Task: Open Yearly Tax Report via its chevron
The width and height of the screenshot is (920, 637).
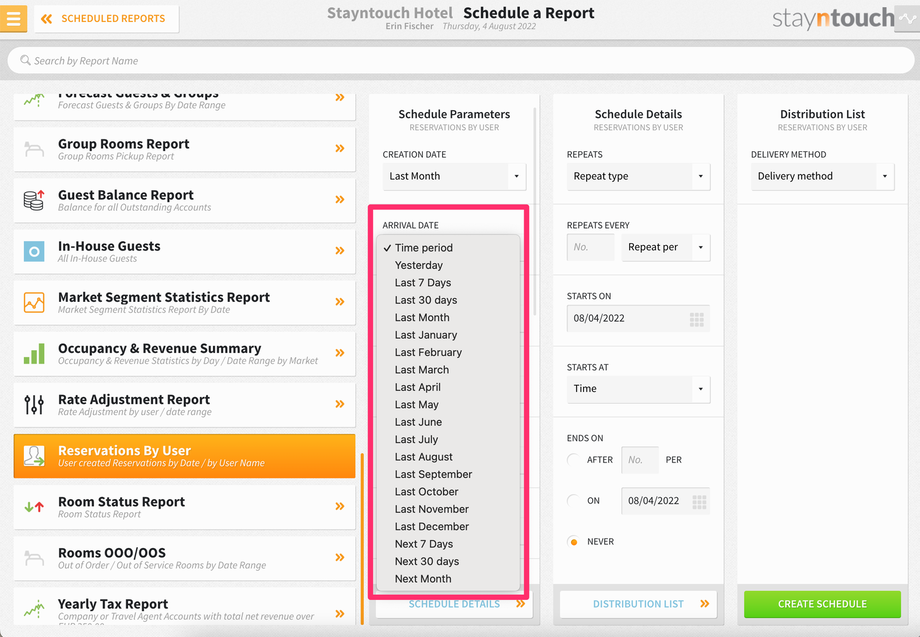Action: tap(340, 614)
